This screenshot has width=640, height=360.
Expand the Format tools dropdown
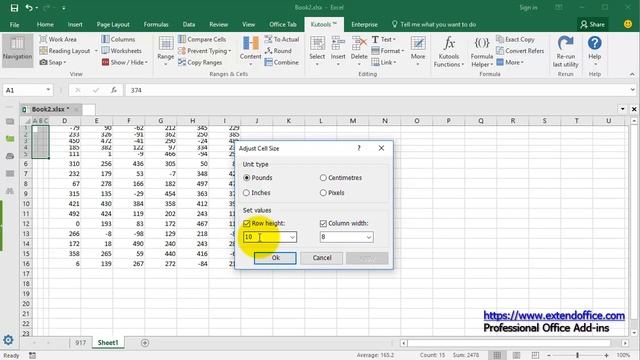(x=387, y=51)
